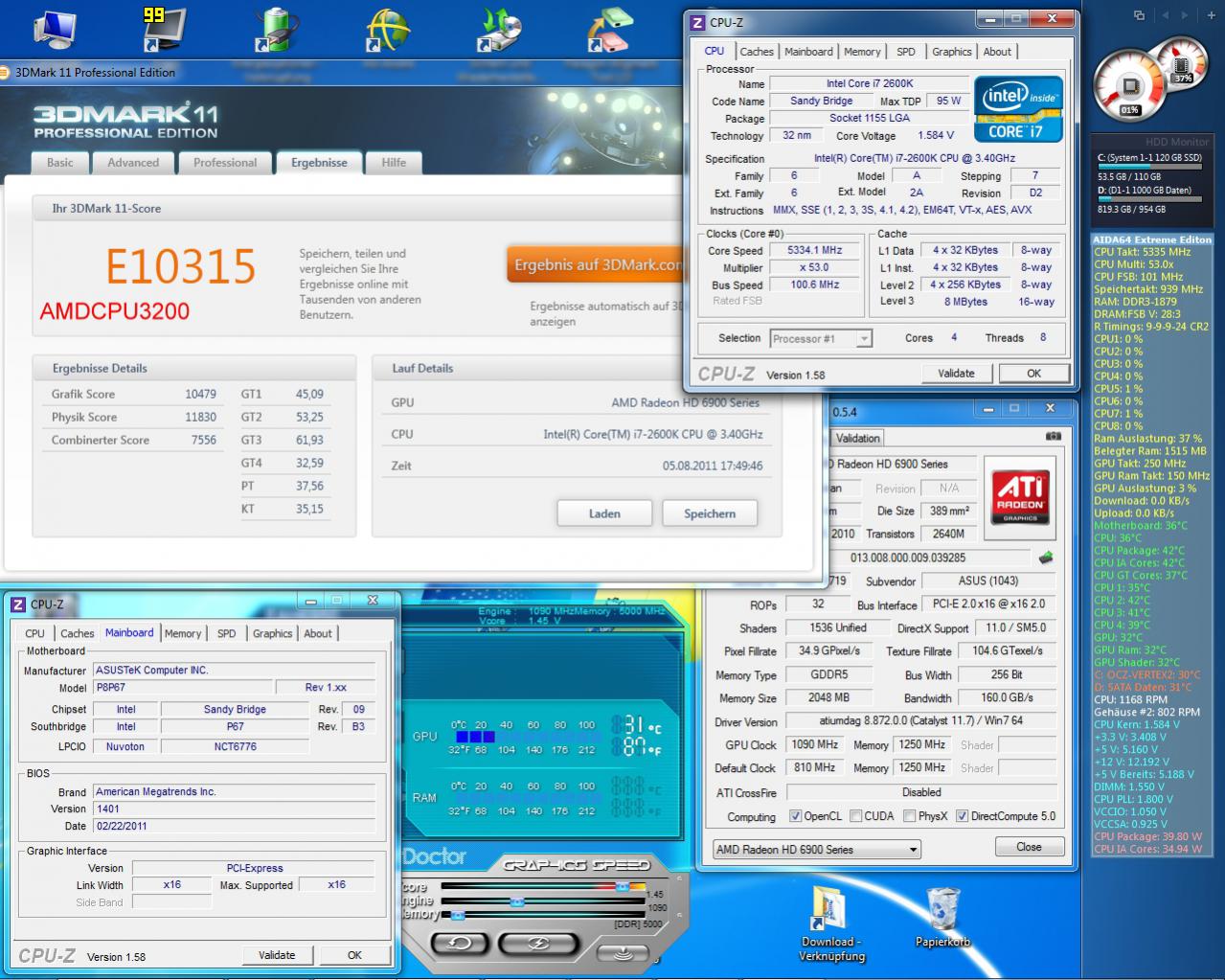The height and width of the screenshot is (980, 1225).
Task: Switch to the Advanced tab in 3DMark 11
Action: 133,163
